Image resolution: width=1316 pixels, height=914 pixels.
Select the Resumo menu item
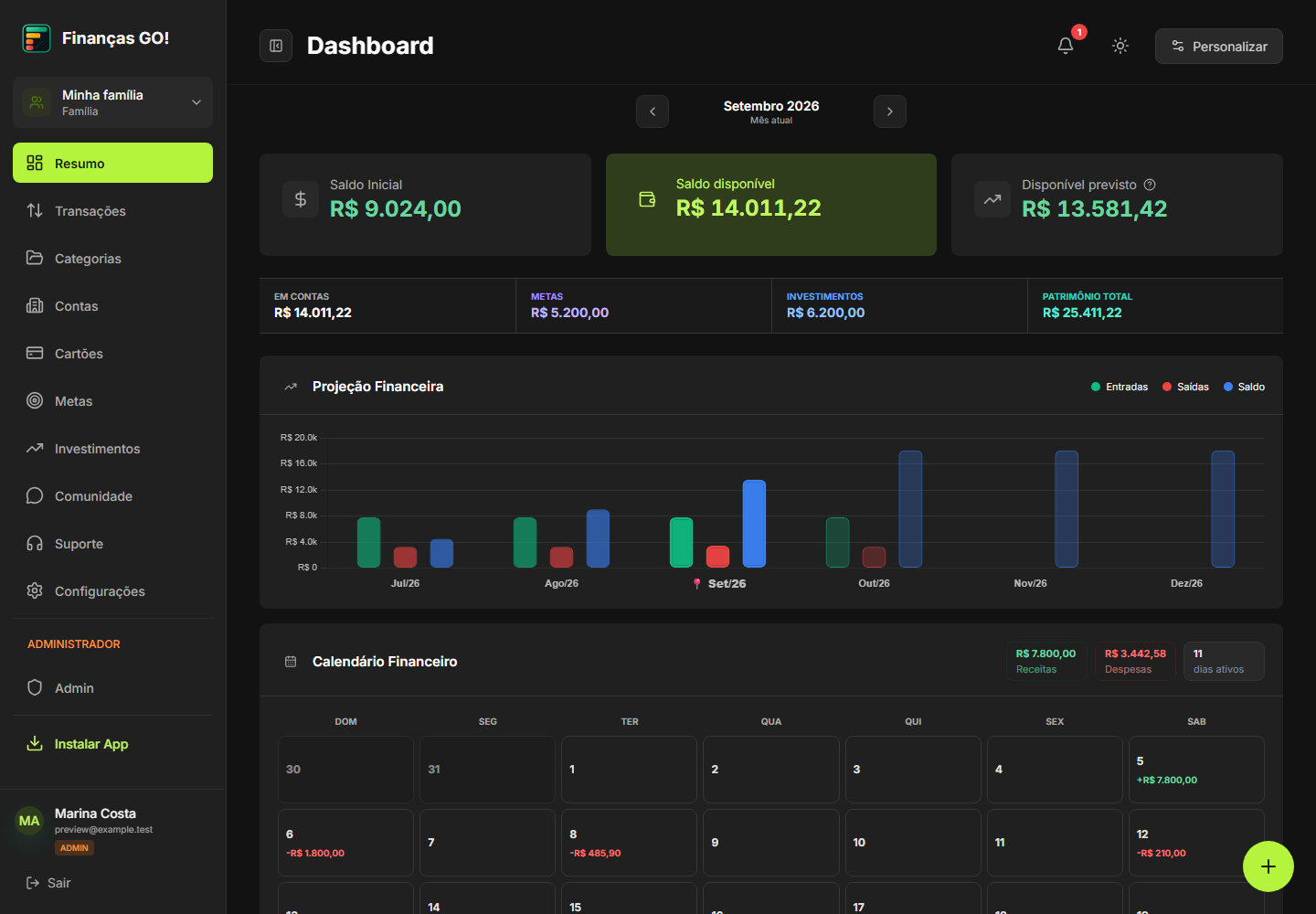pos(112,163)
